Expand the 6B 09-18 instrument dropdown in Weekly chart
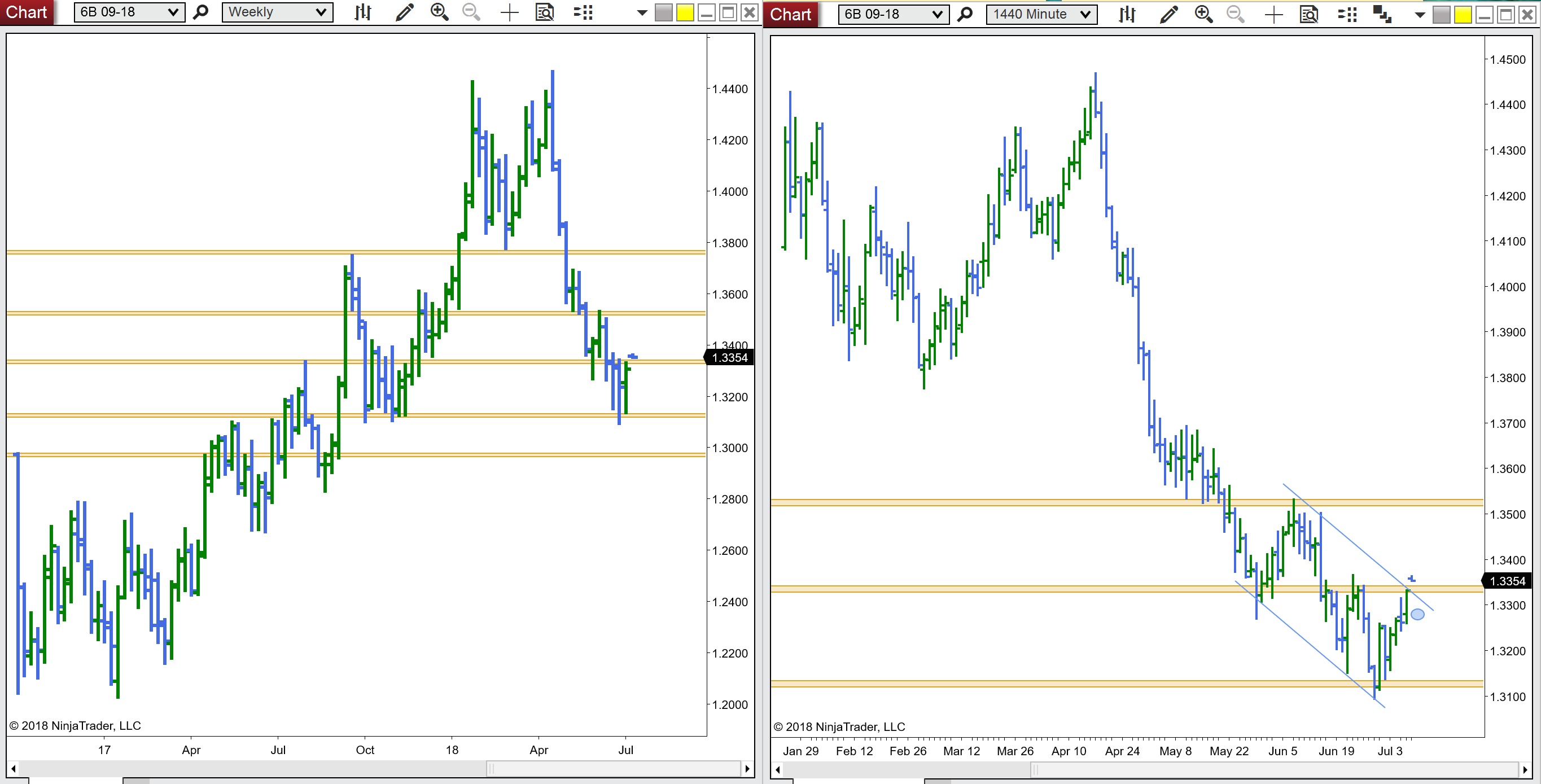The image size is (1541, 784). pyautogui.click(x=129, y=12)
